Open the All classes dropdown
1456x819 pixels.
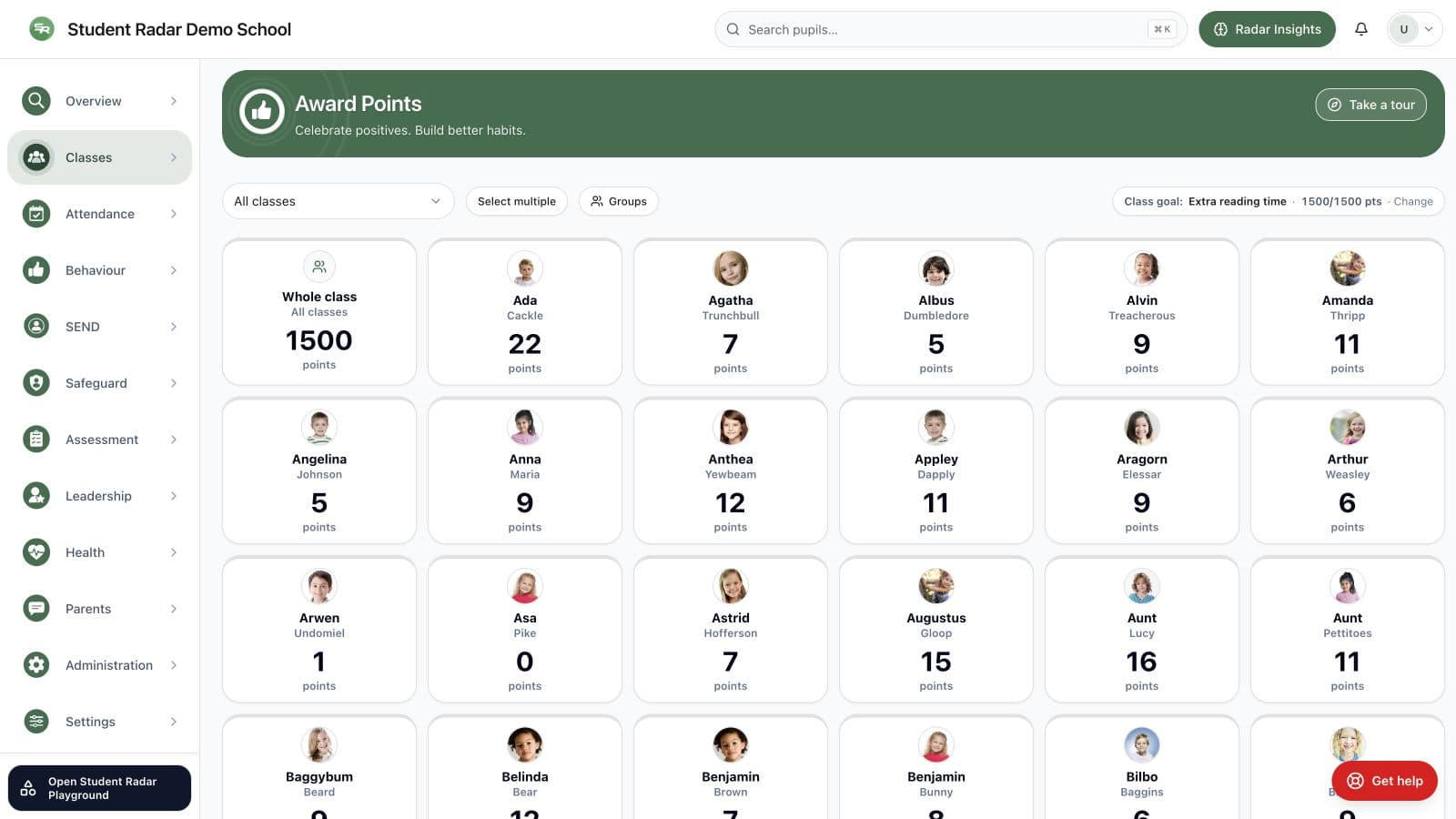coord(338,201)
